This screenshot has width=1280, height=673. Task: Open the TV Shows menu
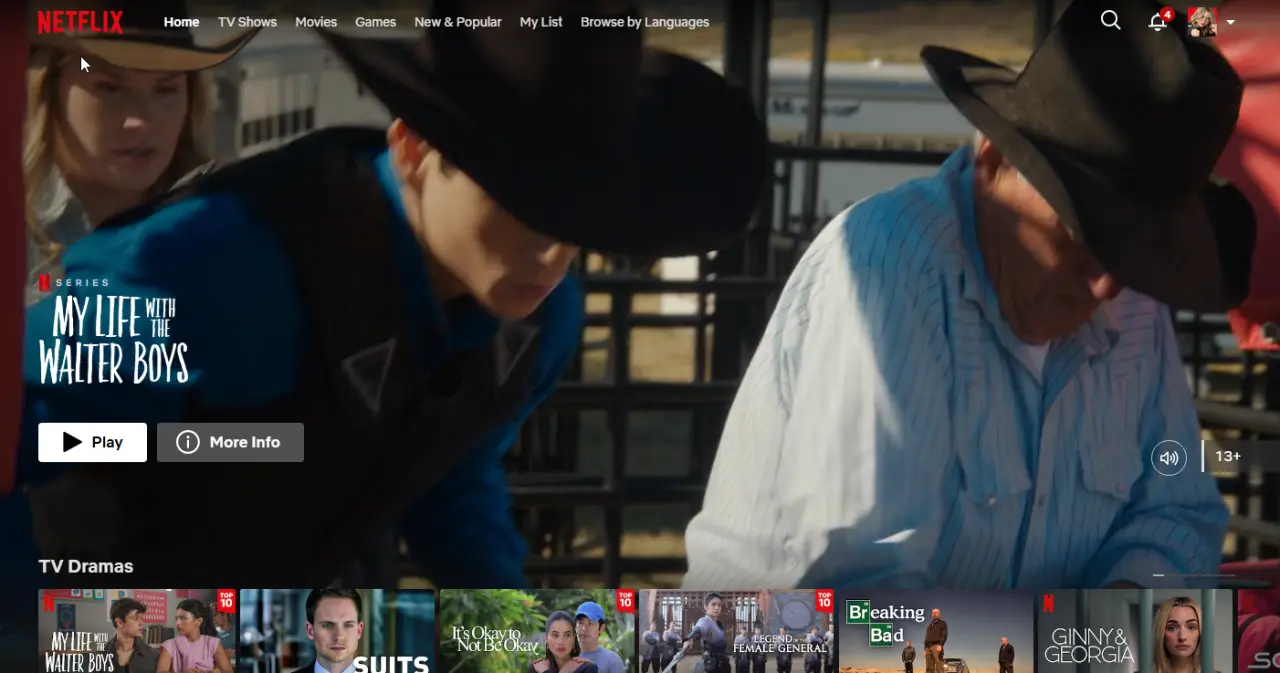coord(247,22)
